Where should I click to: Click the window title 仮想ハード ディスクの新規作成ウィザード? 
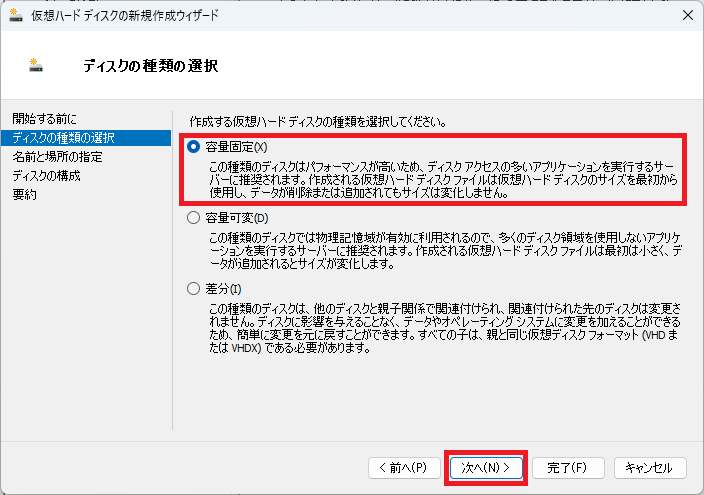[125, 16]
